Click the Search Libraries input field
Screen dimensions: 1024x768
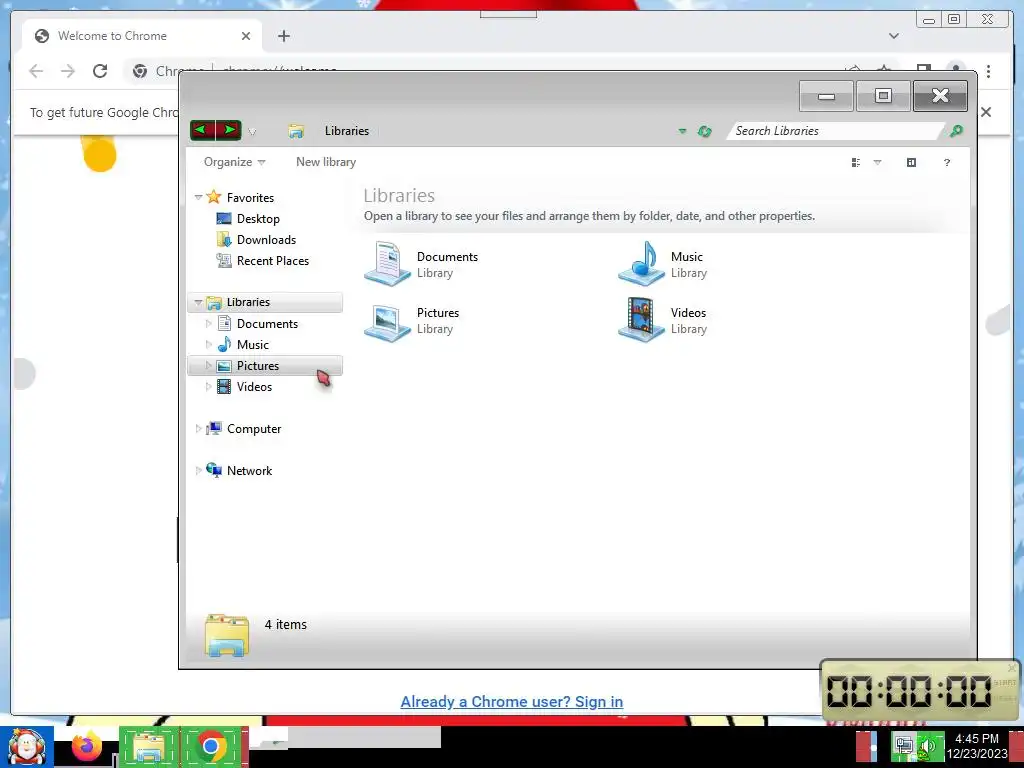(833, 131)
